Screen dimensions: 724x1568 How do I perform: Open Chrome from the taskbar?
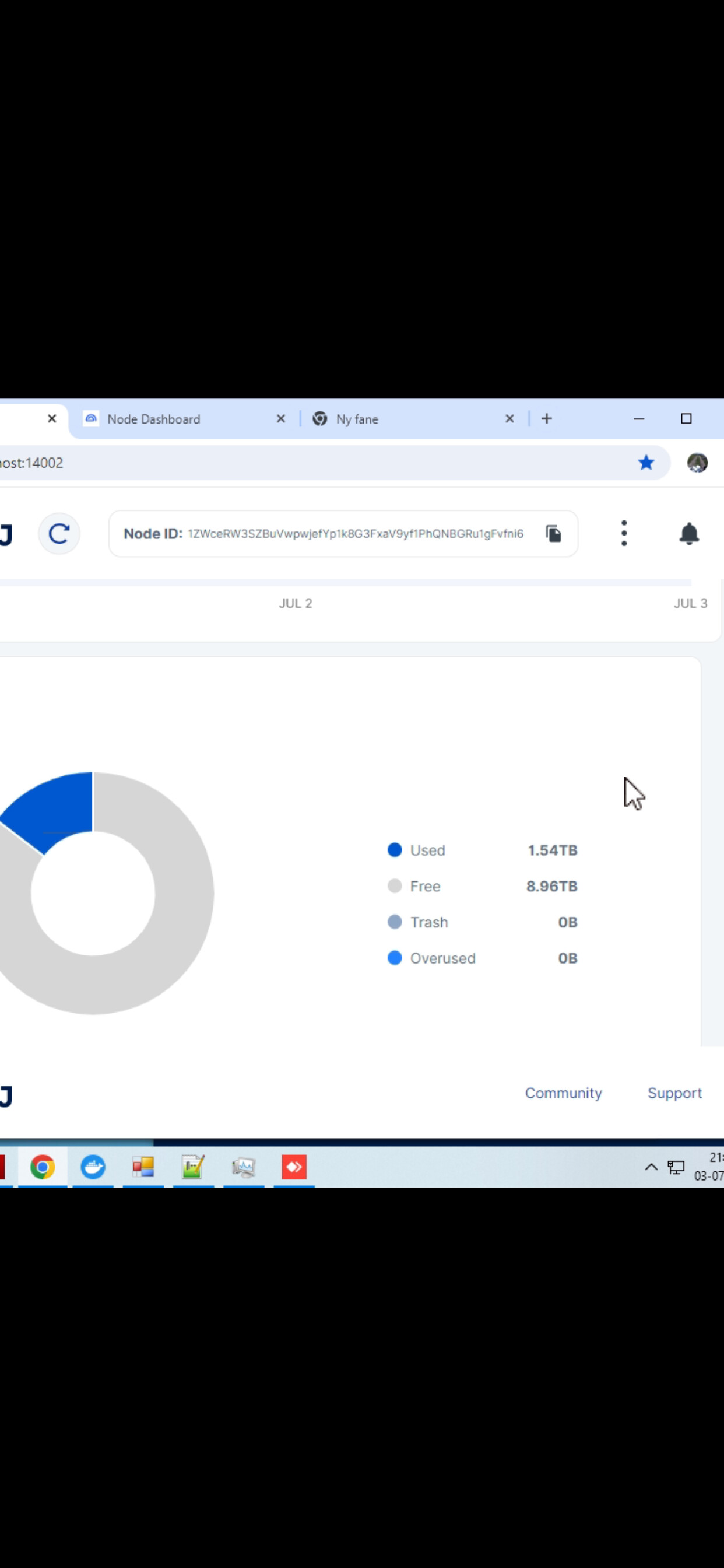coord(43,1167)
